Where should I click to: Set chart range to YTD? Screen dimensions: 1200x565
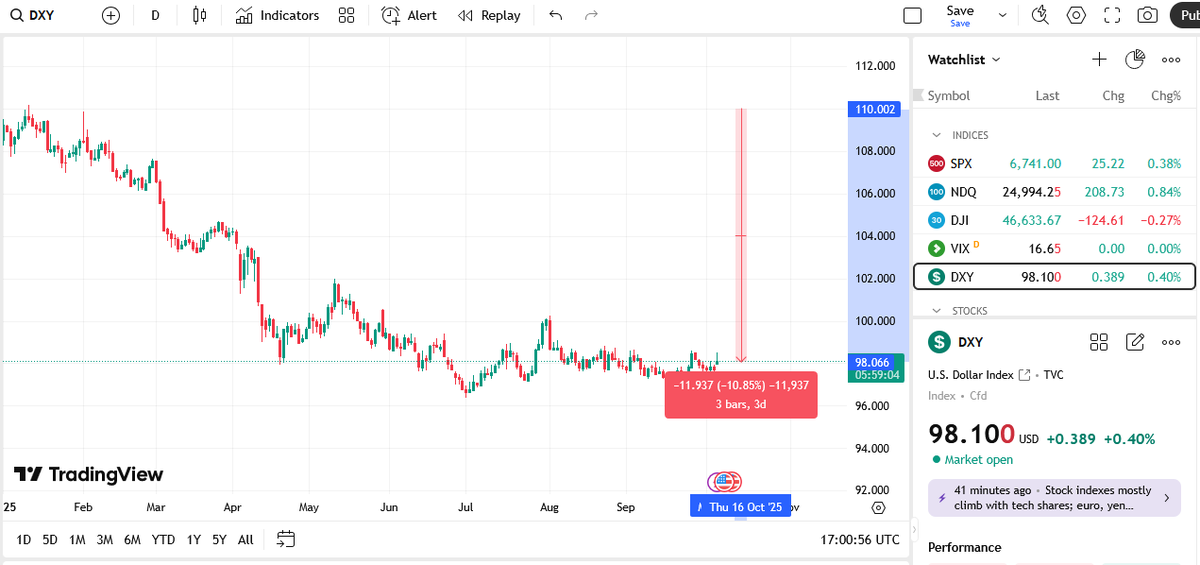[x=163, y=540]
